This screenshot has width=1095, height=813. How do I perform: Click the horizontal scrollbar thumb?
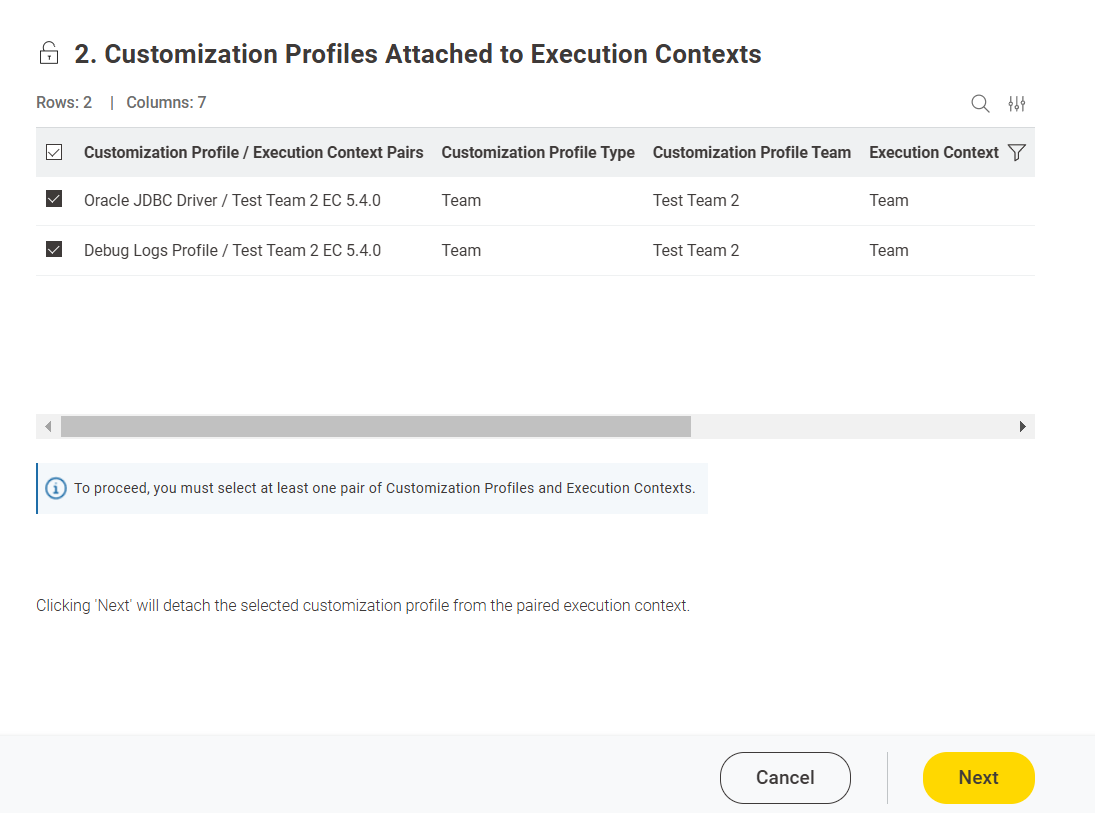(375, 427)
